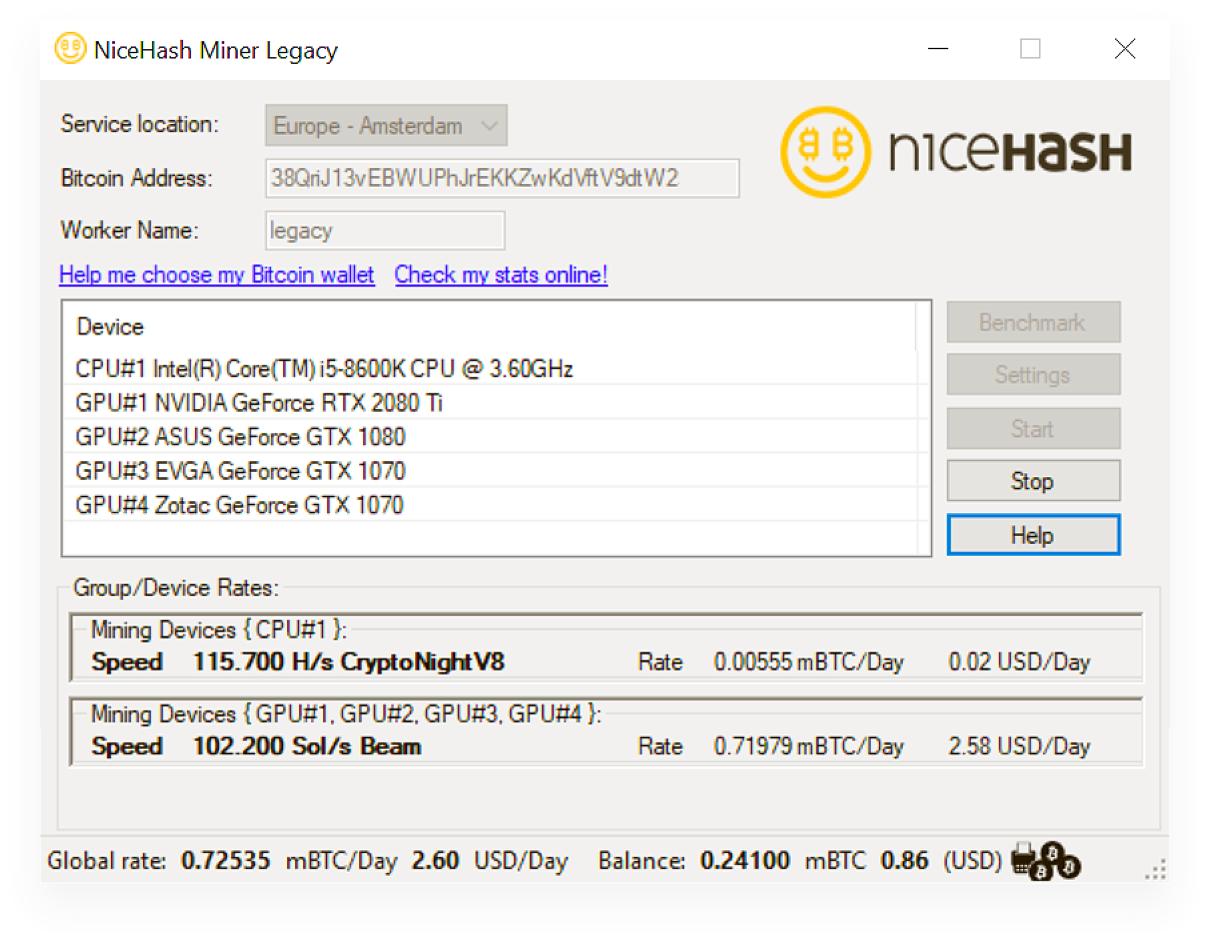Minimize the NiceHash Miner Legacy window
1210x944 pixels.
coord(938,49)
